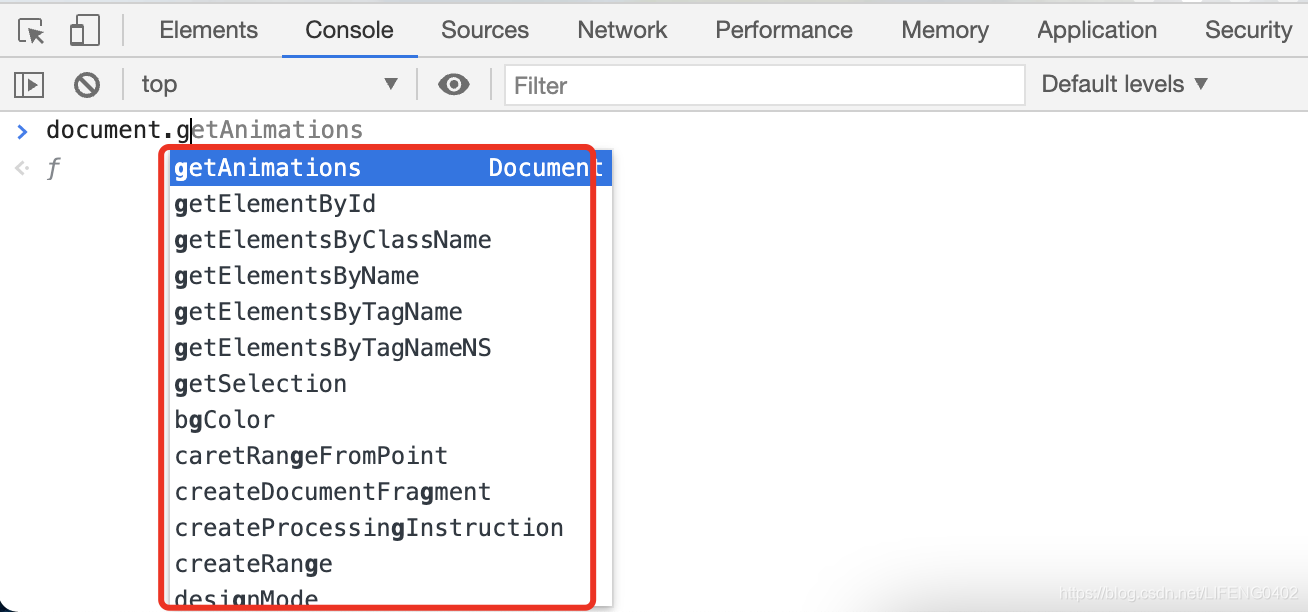
Task: Expand the Default levels dropdown
Action: pyautogui.click(x=1125, y=85)
